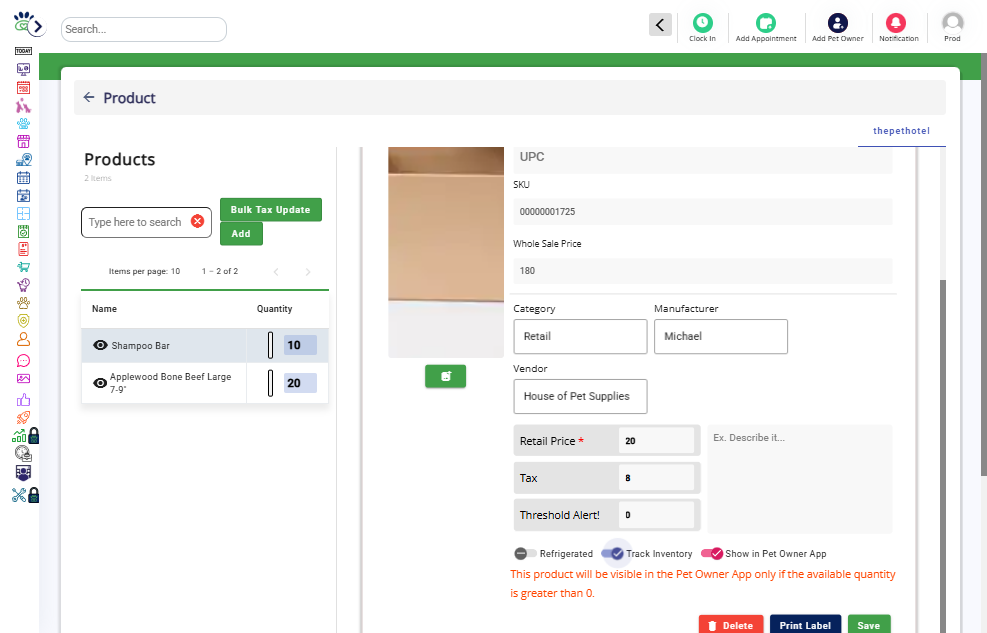The image size is (987, 633).
Task: Open the photo gallery sidebar icon
Action: tap(23, 379)
